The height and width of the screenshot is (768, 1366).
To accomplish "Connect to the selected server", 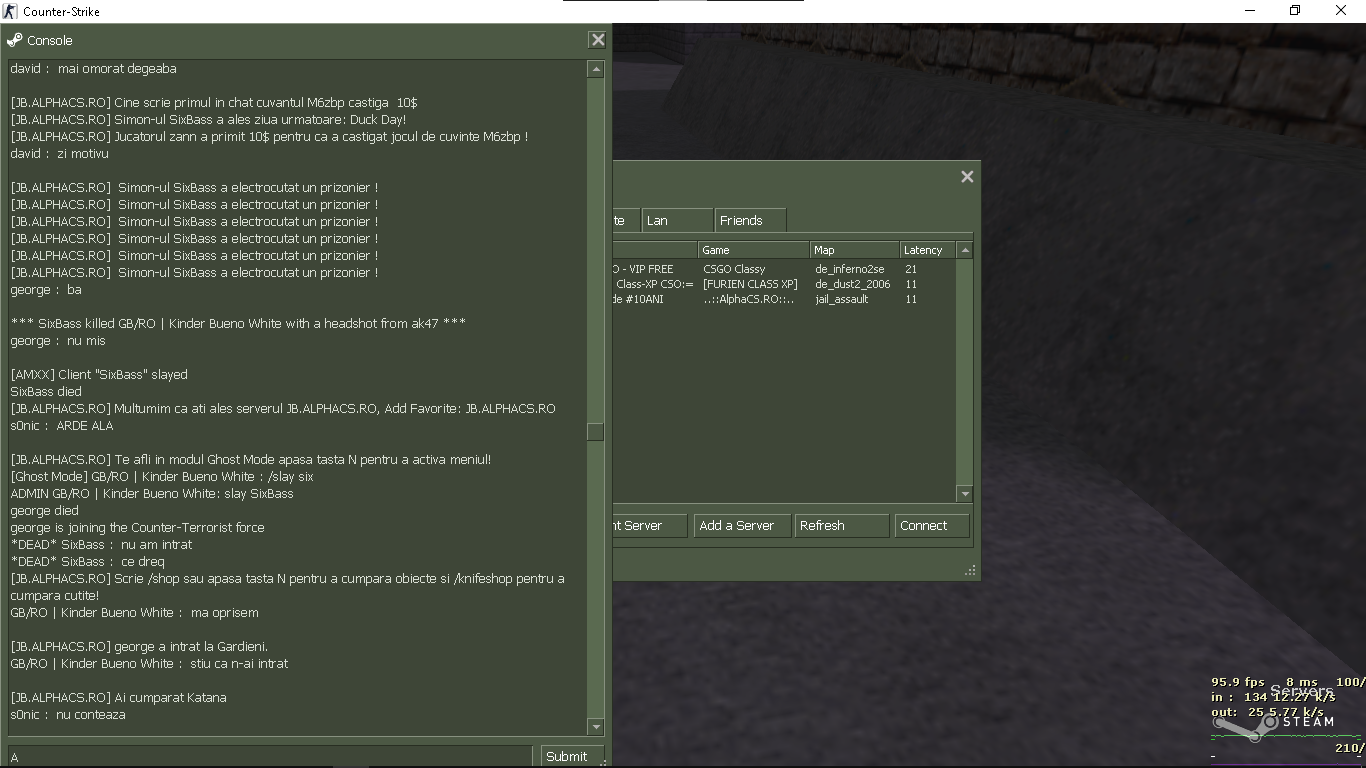I will pyautogui.click(x=932, y=525).
